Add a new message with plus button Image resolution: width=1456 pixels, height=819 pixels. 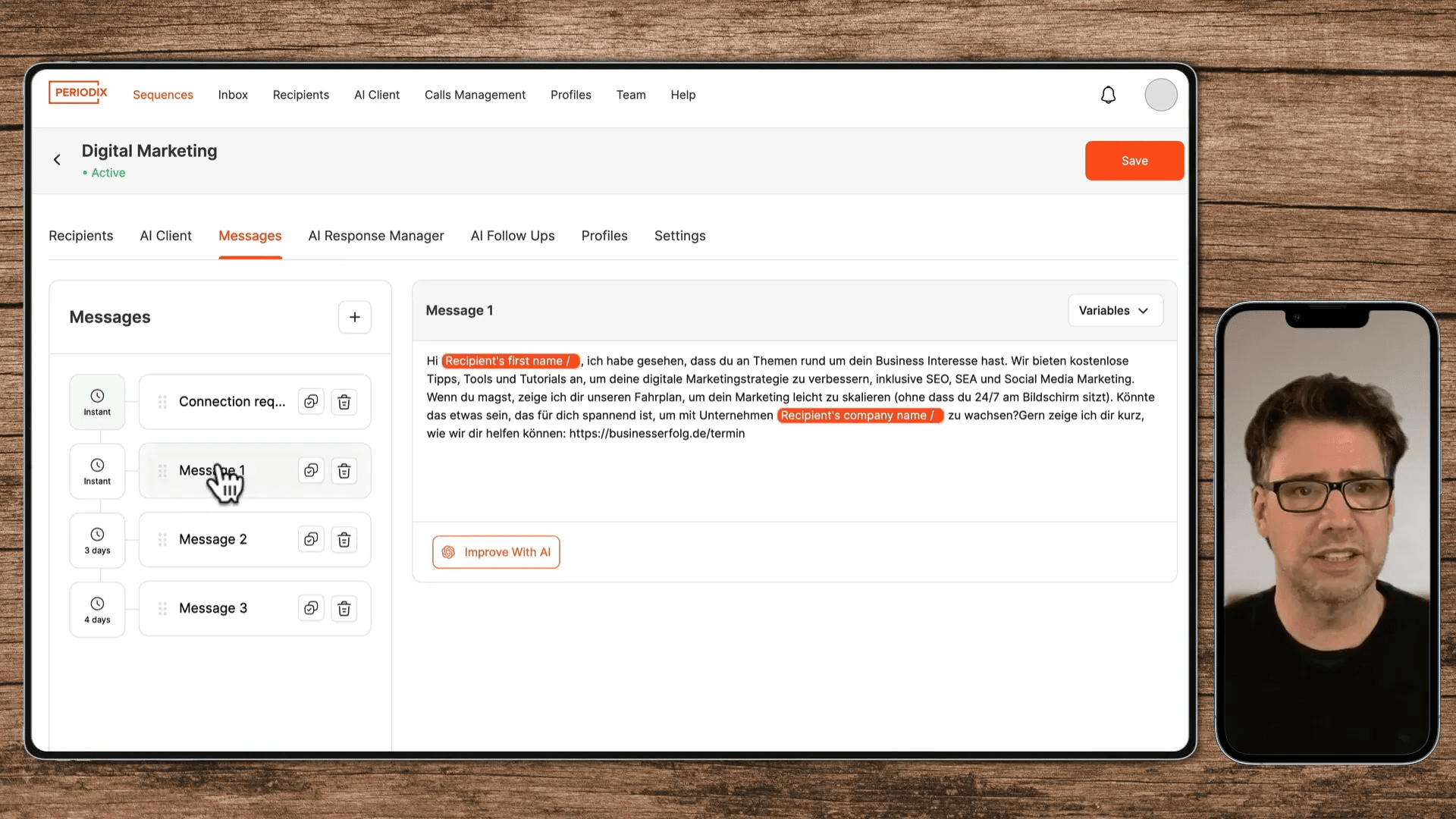point(355,317)
